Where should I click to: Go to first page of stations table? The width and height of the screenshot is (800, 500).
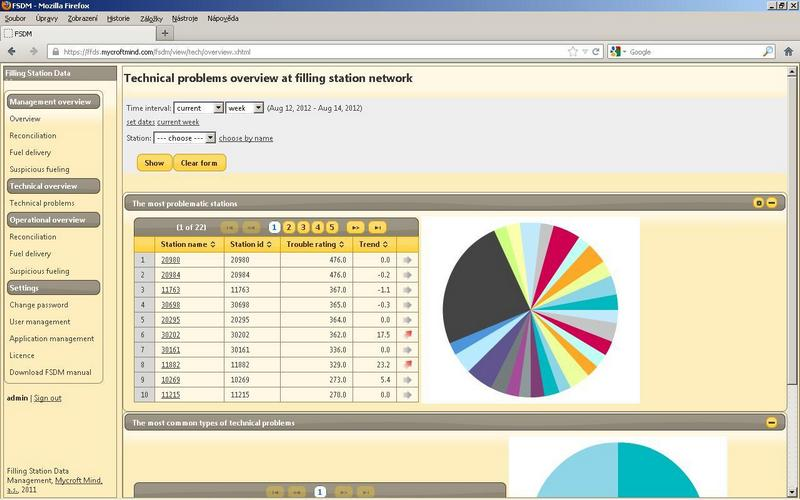click(x=229, y=228)
